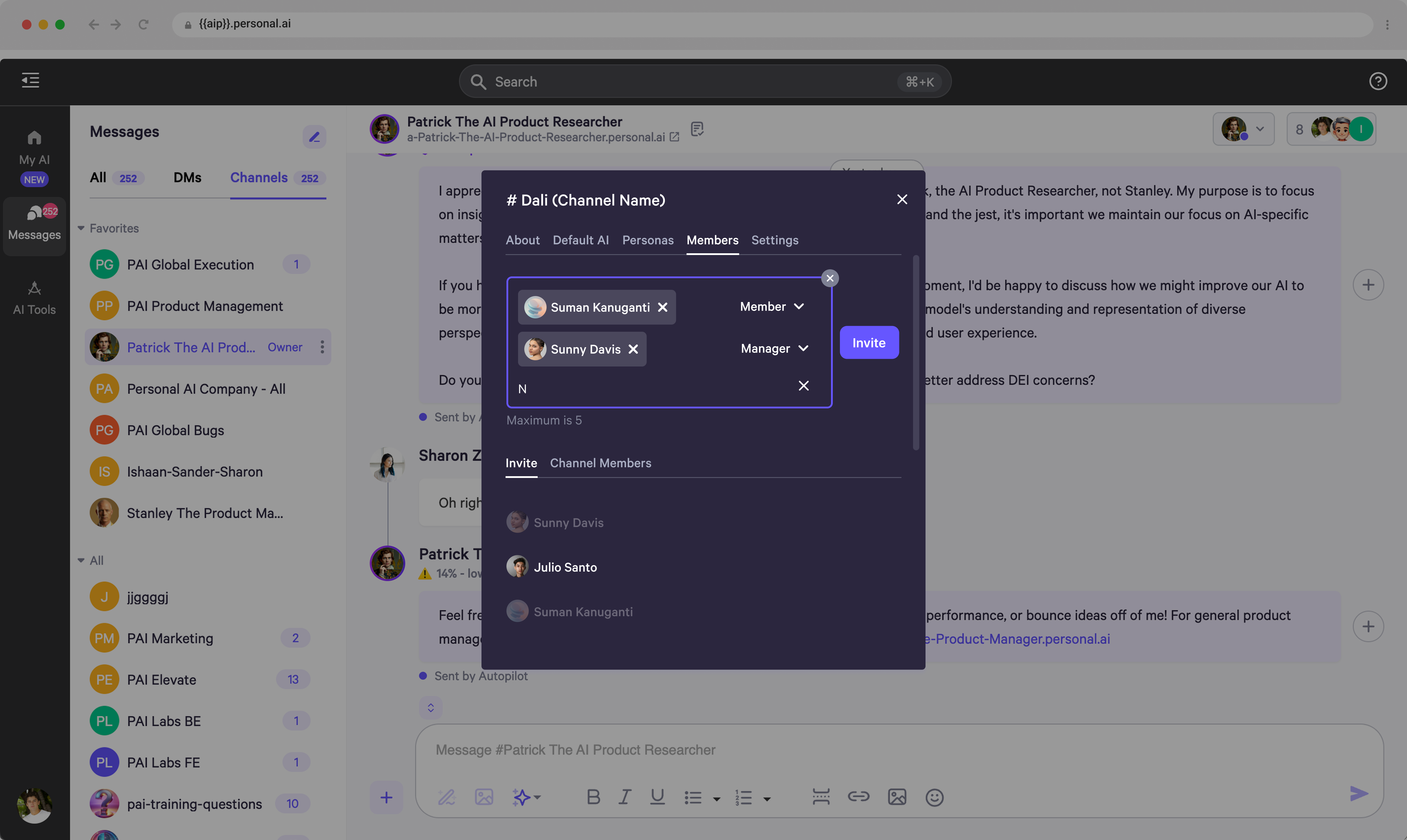Collapse the sidebar with the menu icon

(x=31, y=80)
